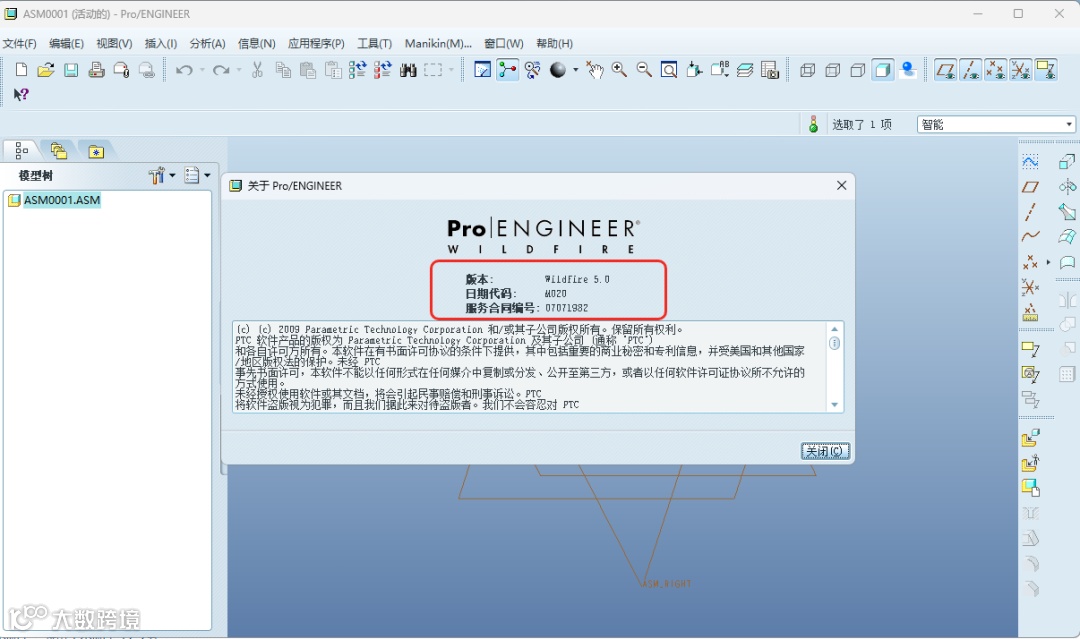1080x639 pixels.
Task: Open the 分析(A) menu
Action: [207, 43]
